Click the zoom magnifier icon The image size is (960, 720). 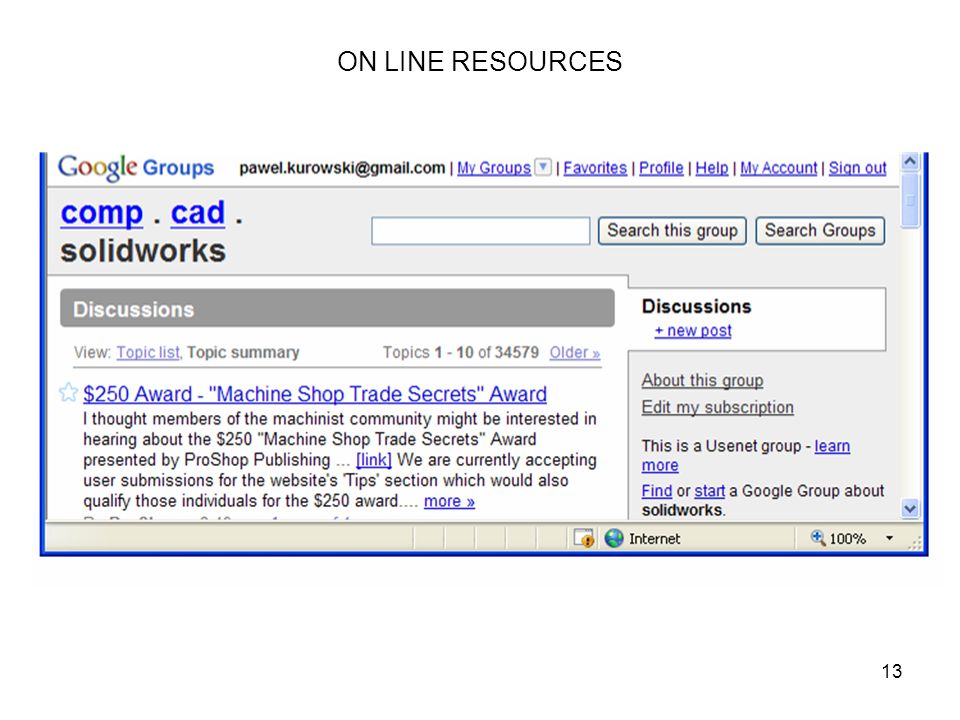coord(817,538)
